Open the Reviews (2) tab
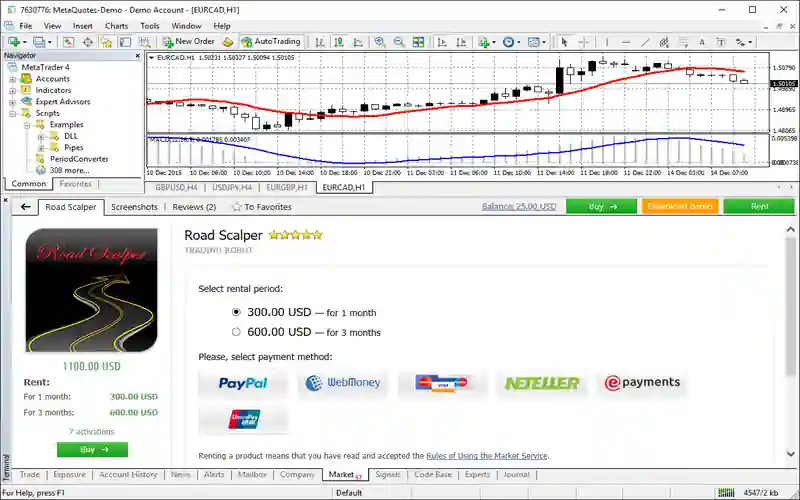This screenshot has width=800, height=500. tap(194, 207)
